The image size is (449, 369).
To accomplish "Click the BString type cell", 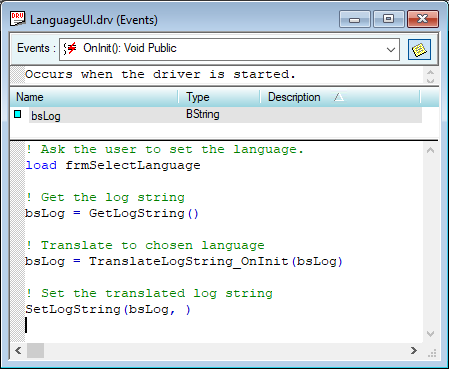I will point(203,114).
